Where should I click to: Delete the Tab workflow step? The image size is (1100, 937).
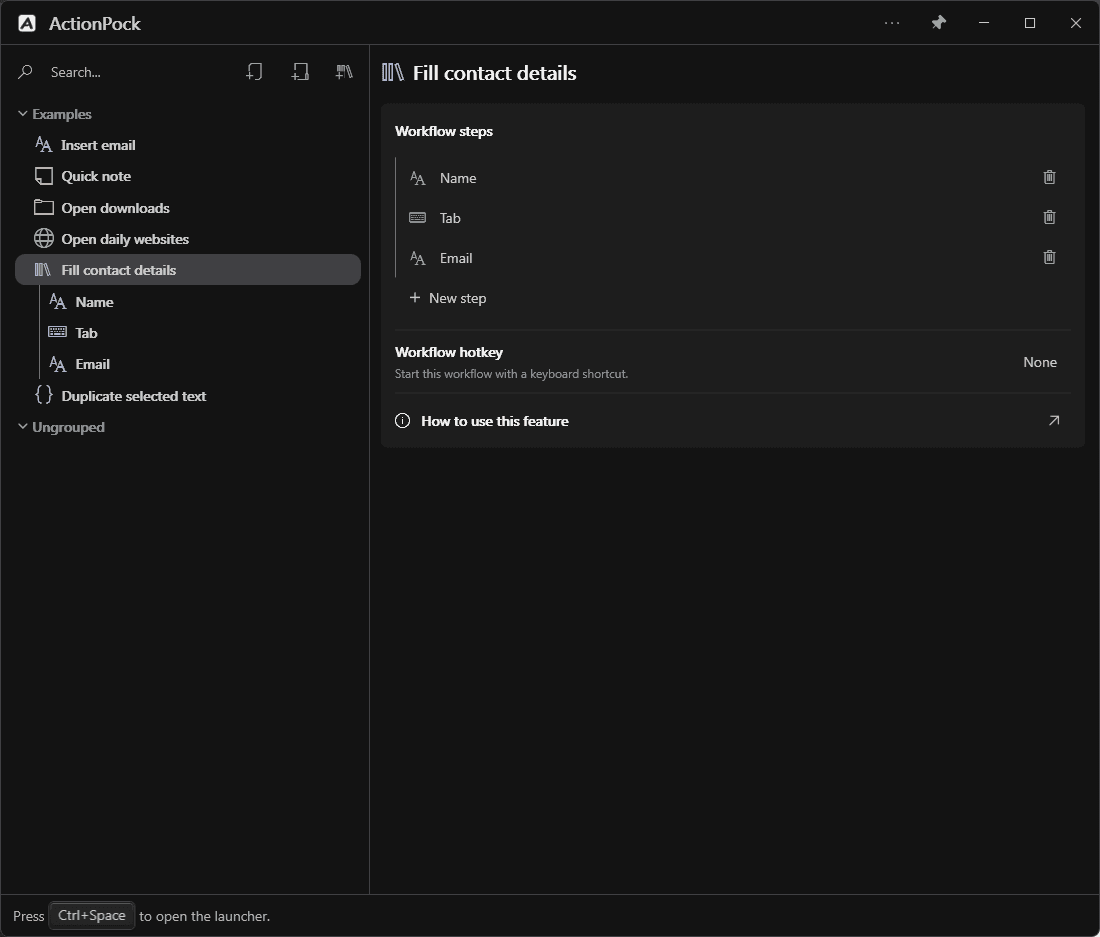coord(1049,217)
